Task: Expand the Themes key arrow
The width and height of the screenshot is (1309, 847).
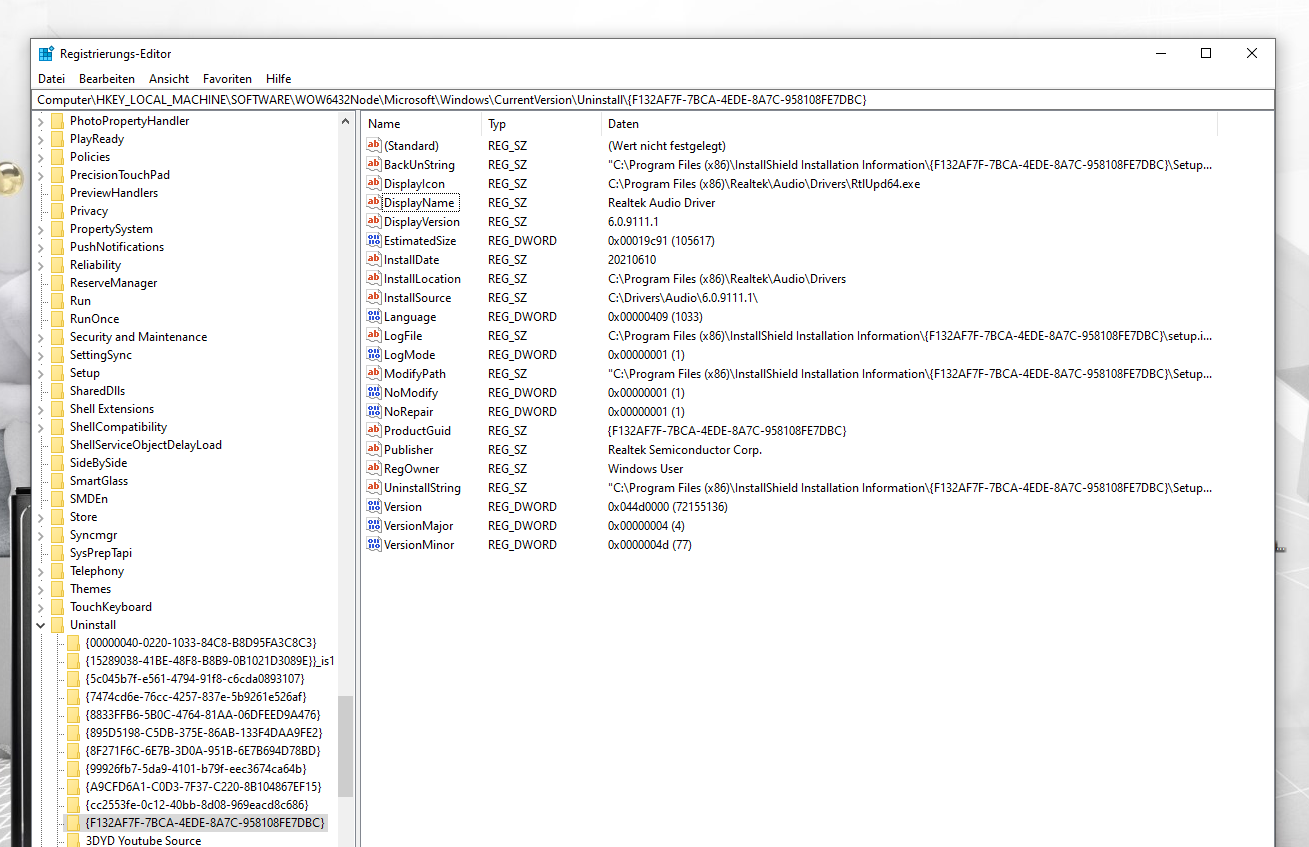Action: pyautogui.click(x=41, y=589)
